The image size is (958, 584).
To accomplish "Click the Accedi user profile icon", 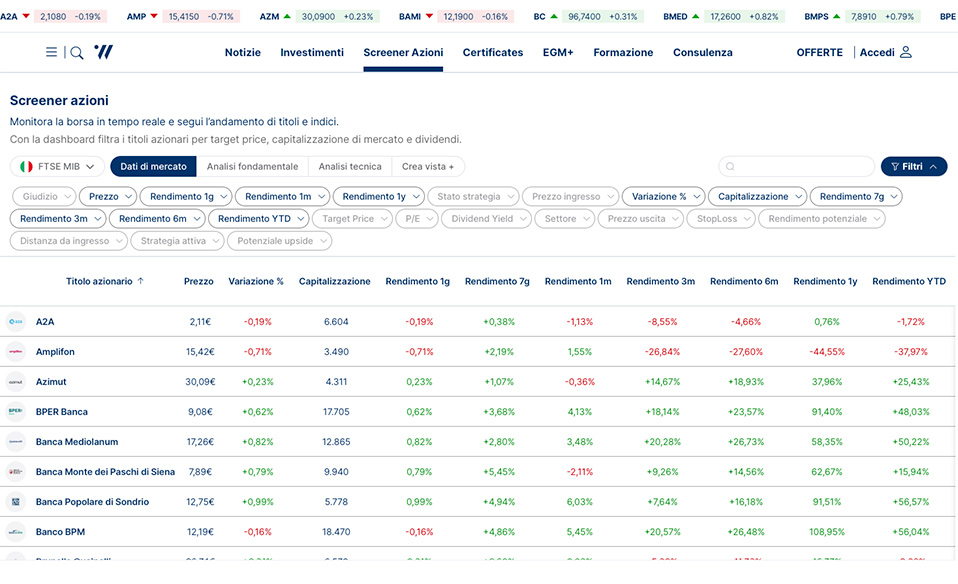I will click(x=905, y=52).
